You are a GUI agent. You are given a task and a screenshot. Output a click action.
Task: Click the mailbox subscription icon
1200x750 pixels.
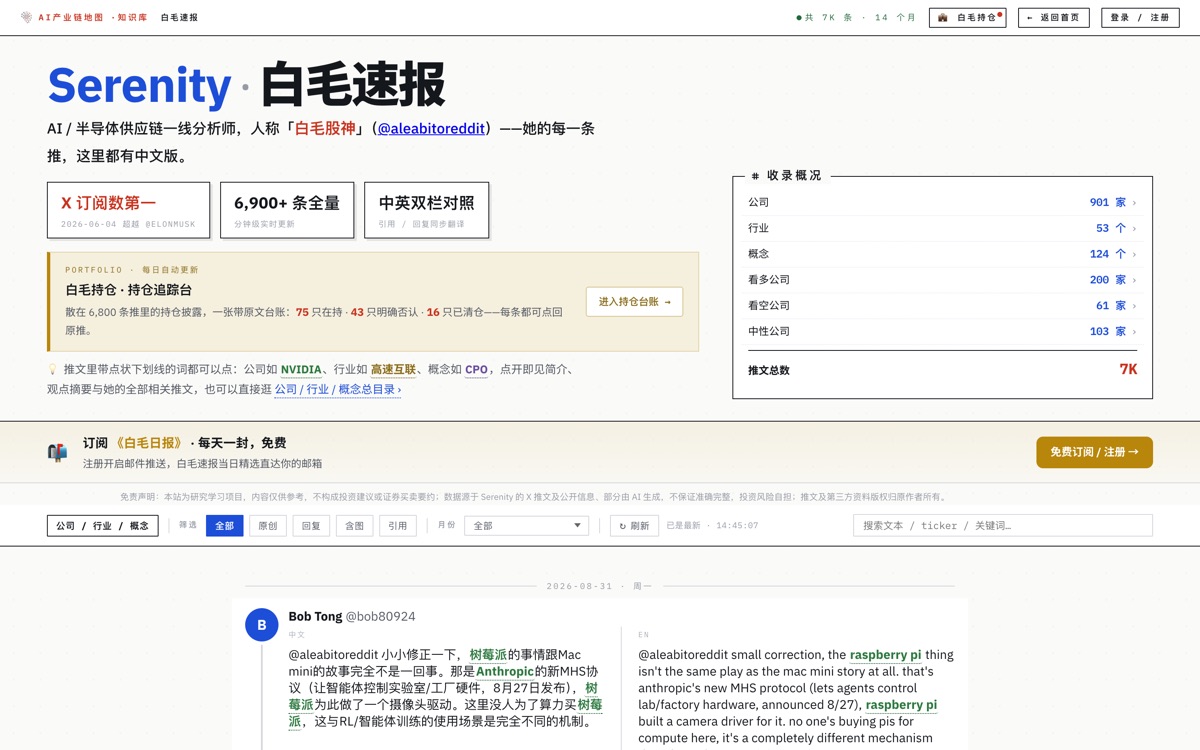coord(57,452)
